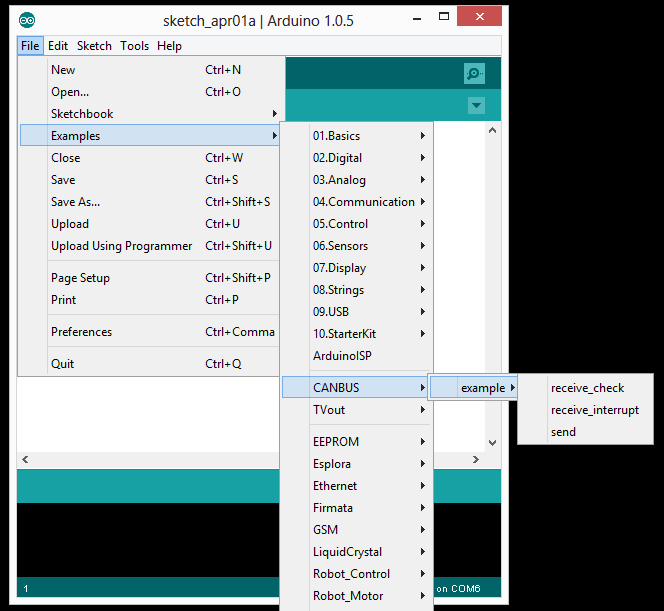
Task: Expand the Examples submenu
Action: click(149, 135)
